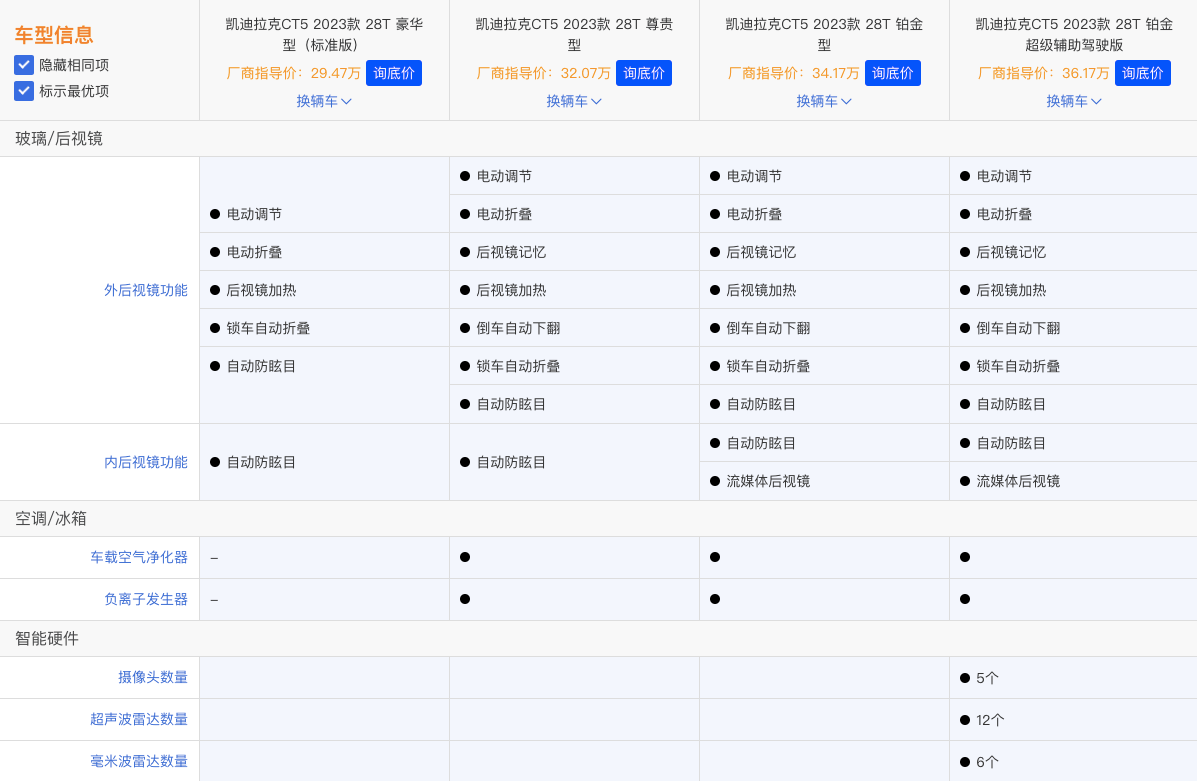Image resolution: width=1197 pixels, height=781 pixels.
Task: Open the 车载空气净化器 link
Action: pyautogui.click(x=139, y=557)
